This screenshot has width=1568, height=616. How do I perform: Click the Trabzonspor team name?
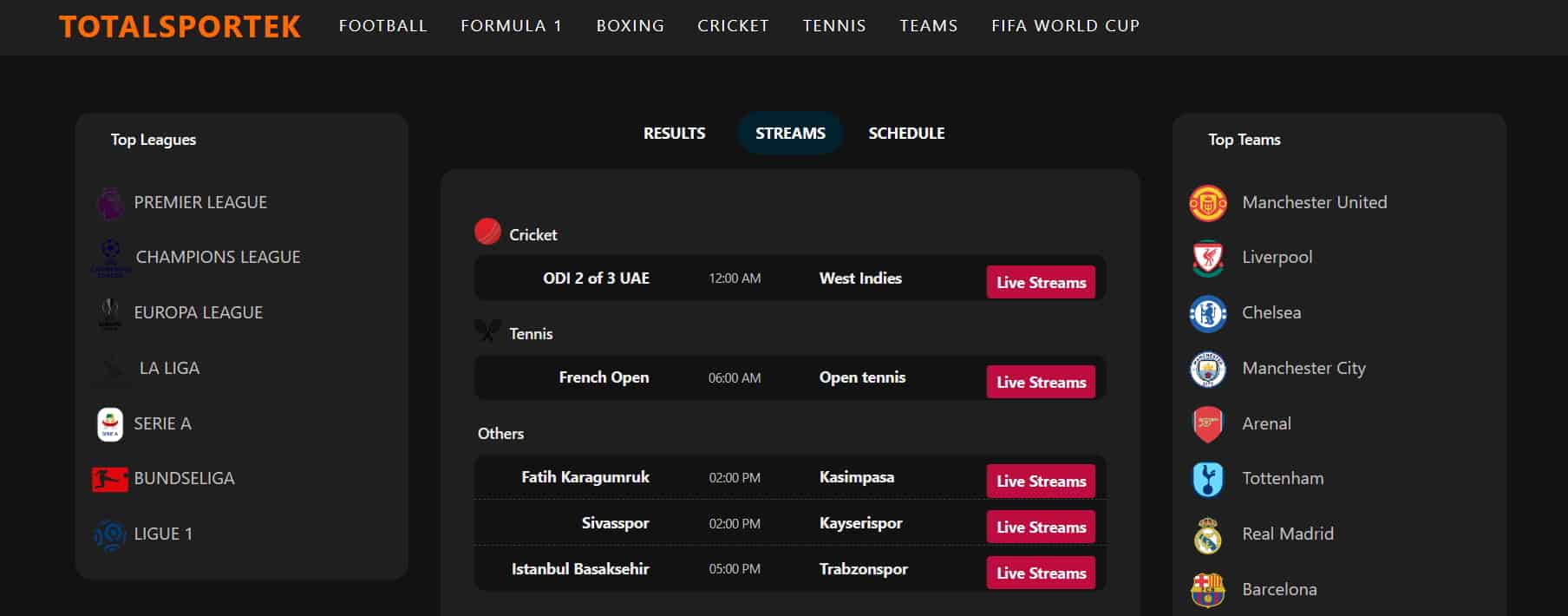tap(864, 569)
